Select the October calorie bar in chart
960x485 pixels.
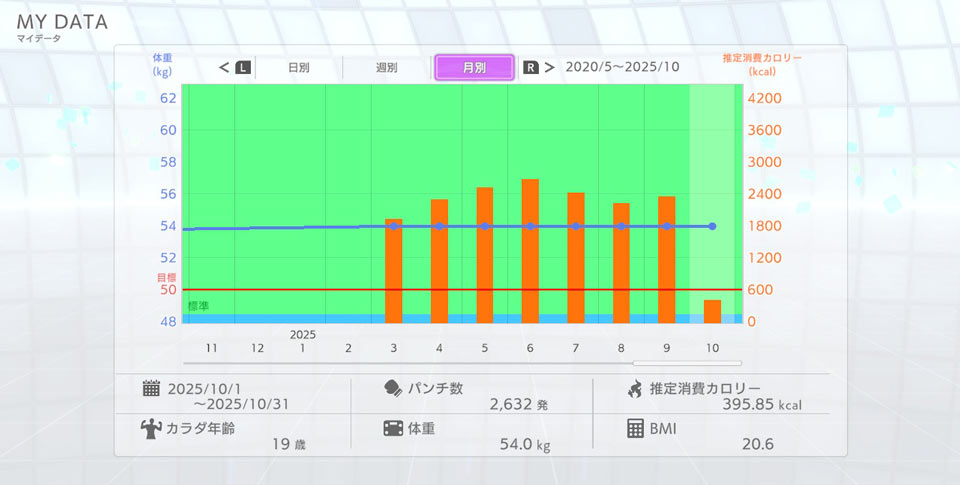pyautogui.click(x=712, y=311)
